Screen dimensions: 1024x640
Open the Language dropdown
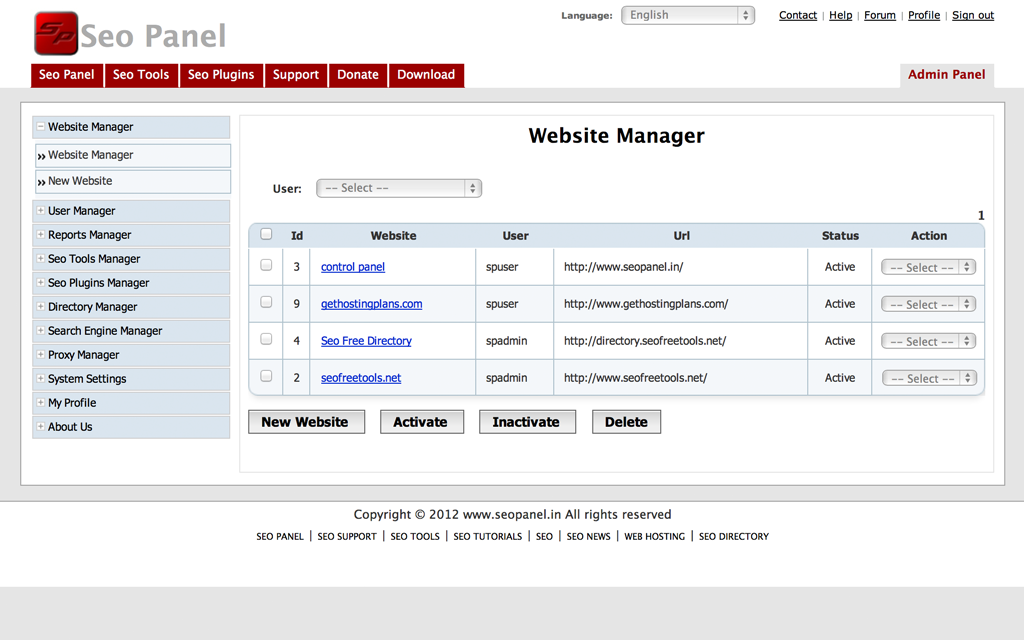(x=687, y=15)
